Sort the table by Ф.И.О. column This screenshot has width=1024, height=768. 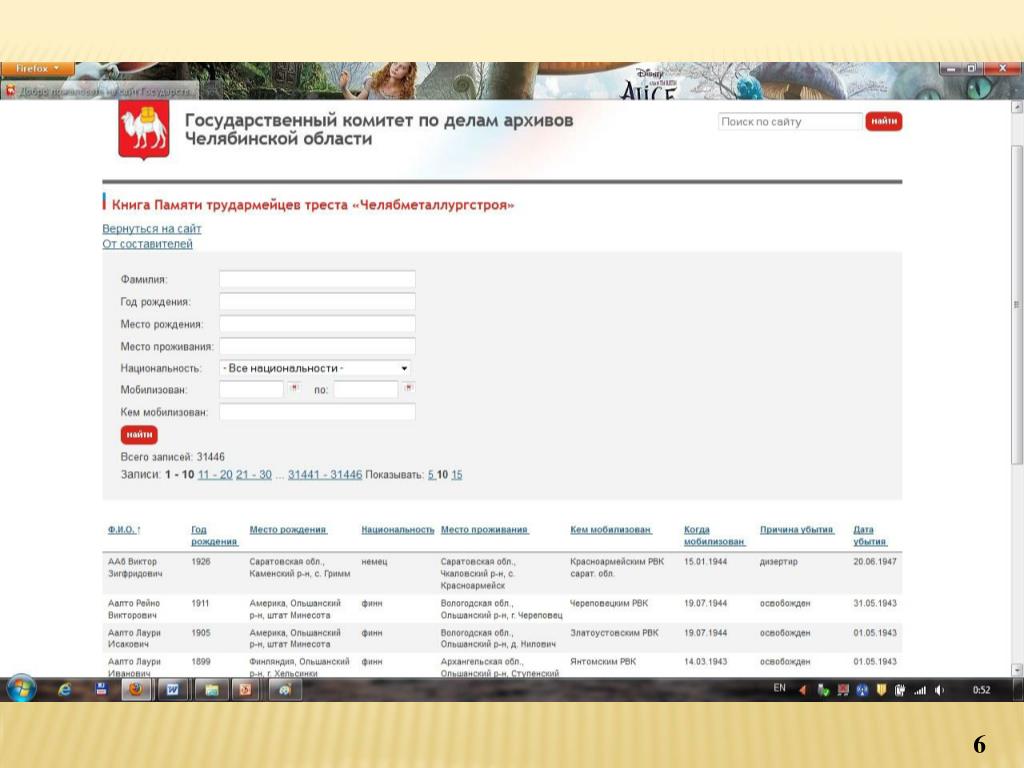121,530
